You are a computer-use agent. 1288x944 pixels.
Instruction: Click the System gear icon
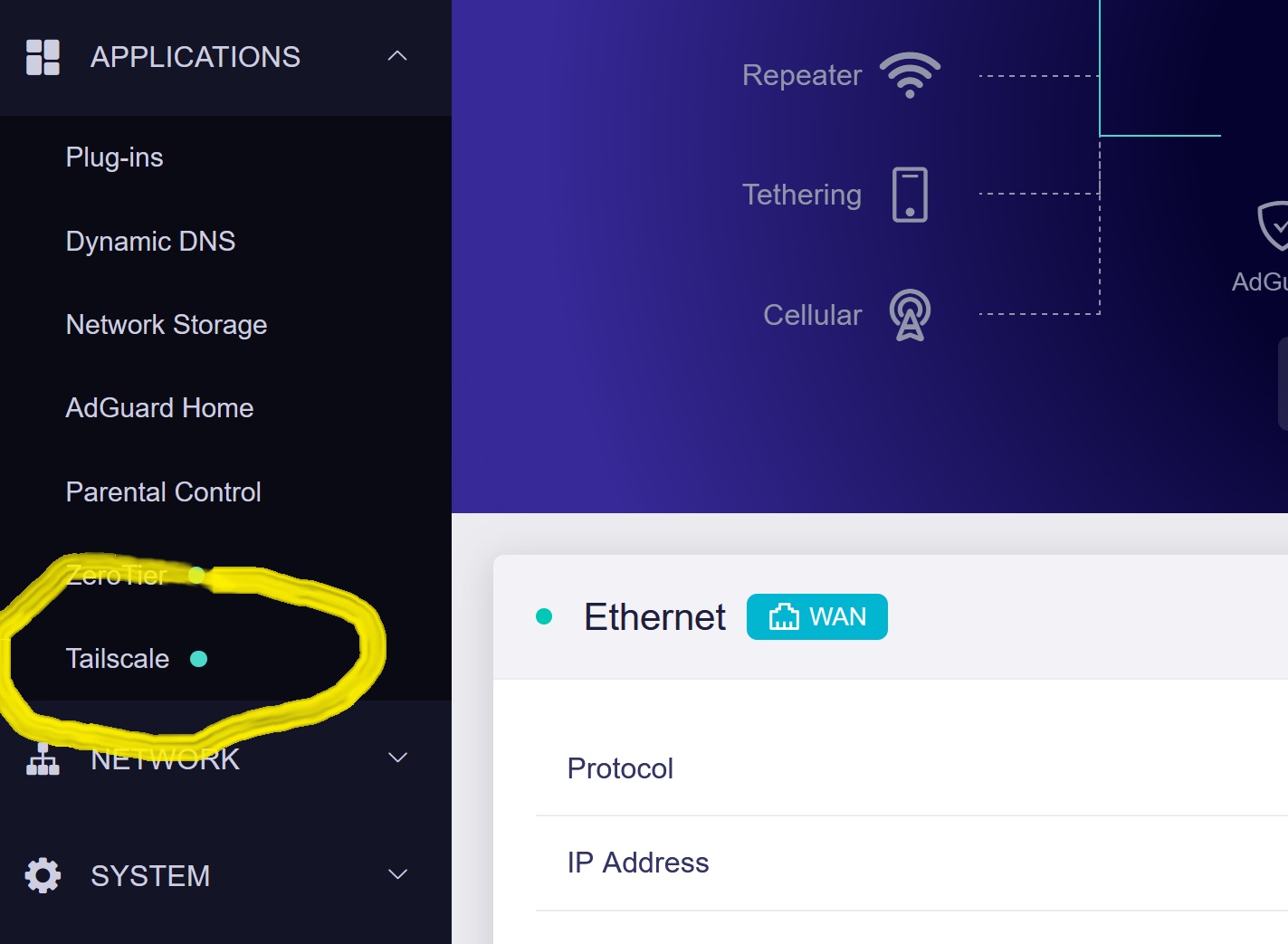click(x=43, y=875)
